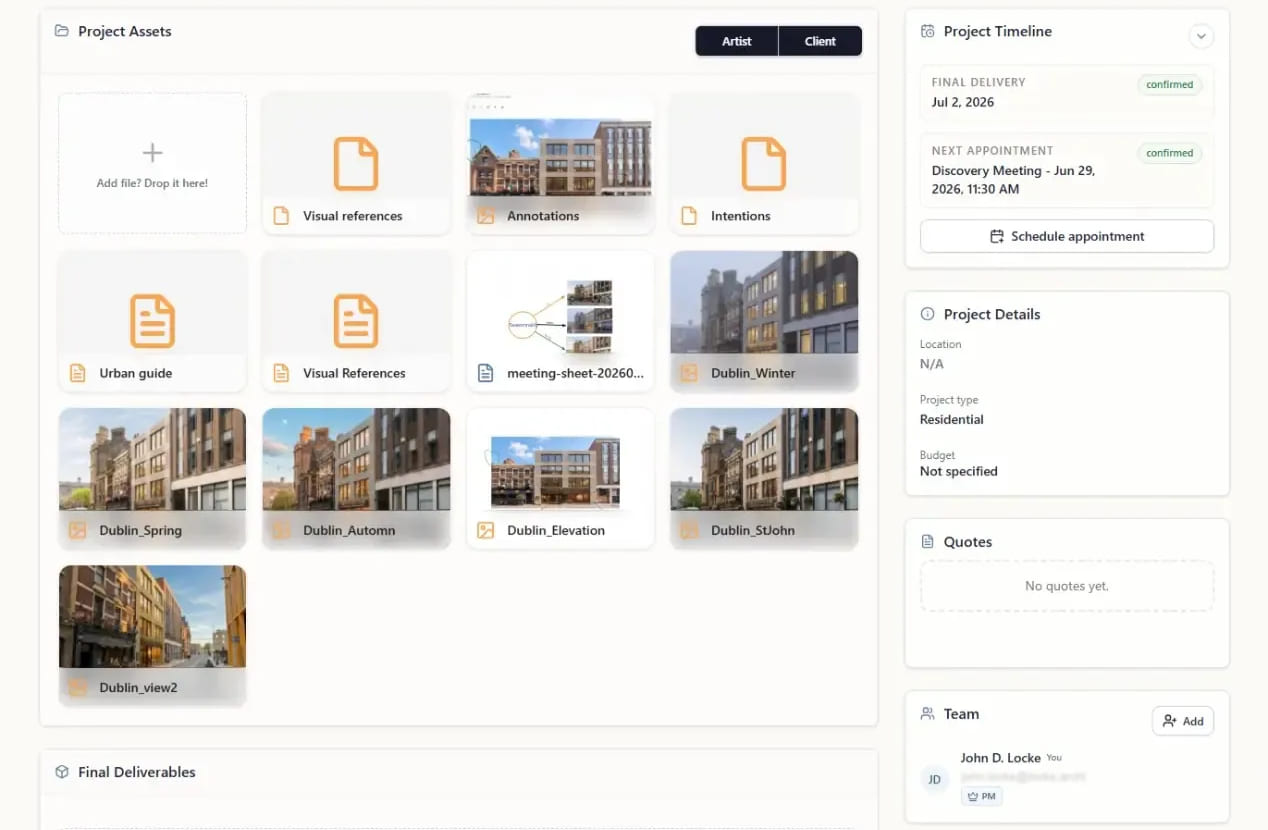Click the Quotes document icon
1268x830 pixels.
click(927, 542)
